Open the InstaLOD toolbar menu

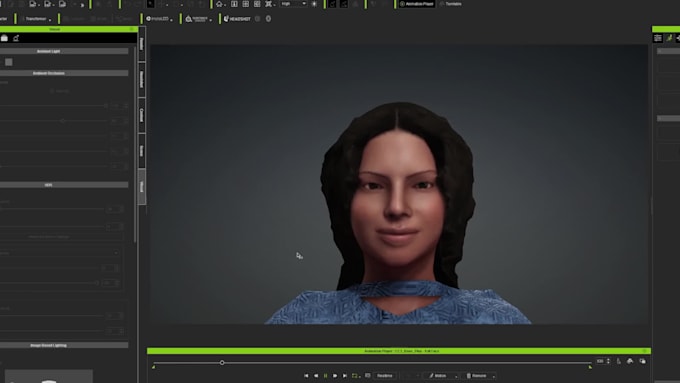(159, 19)
